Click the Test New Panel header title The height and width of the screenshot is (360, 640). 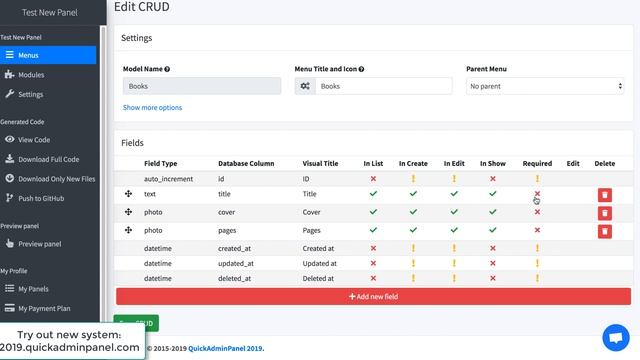[x=50, y=13]
